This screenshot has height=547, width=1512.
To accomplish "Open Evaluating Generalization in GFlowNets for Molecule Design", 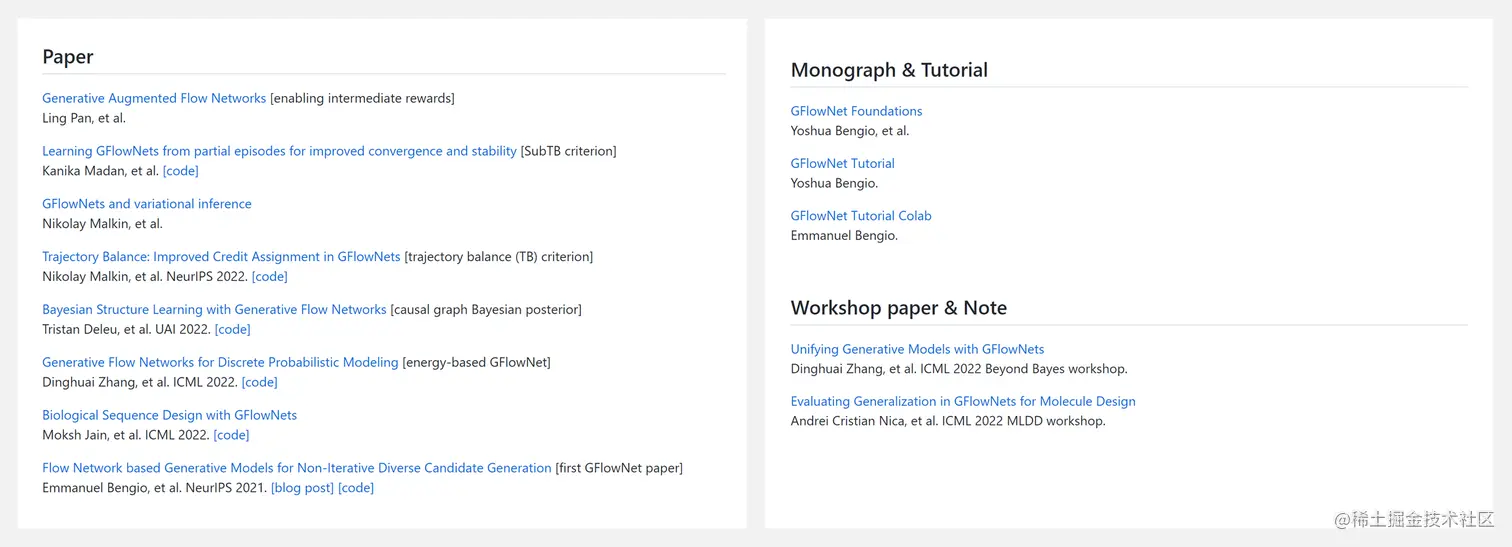I will (963, 402).
